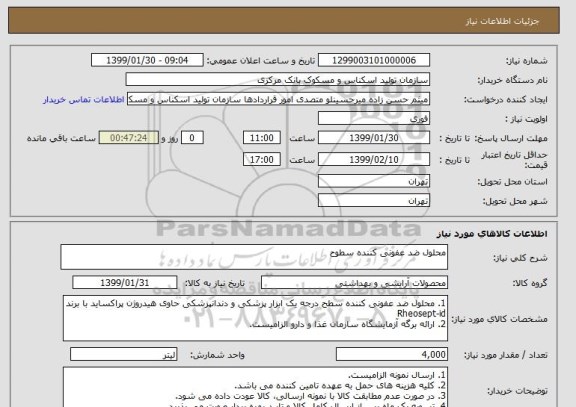Click the label نام دستگاه خریدار
Screen dimensions: 576x407
pyautogui.click(x=512, y=80)
